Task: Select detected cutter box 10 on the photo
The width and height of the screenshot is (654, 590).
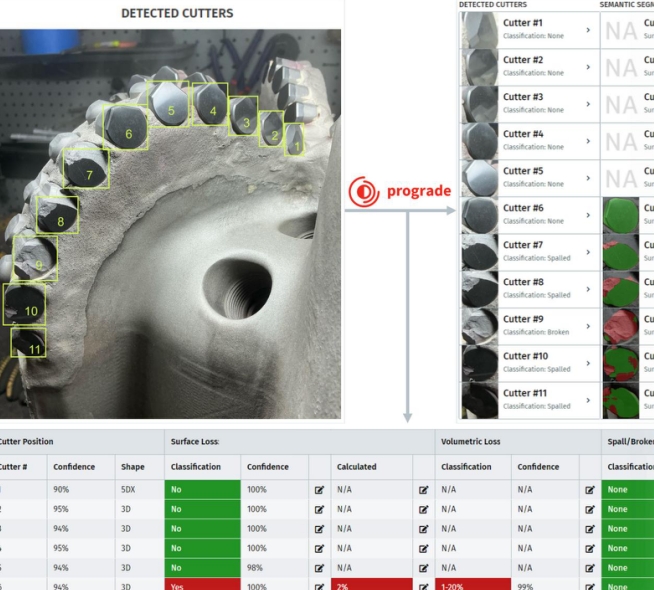Action: tap(25, 306)
